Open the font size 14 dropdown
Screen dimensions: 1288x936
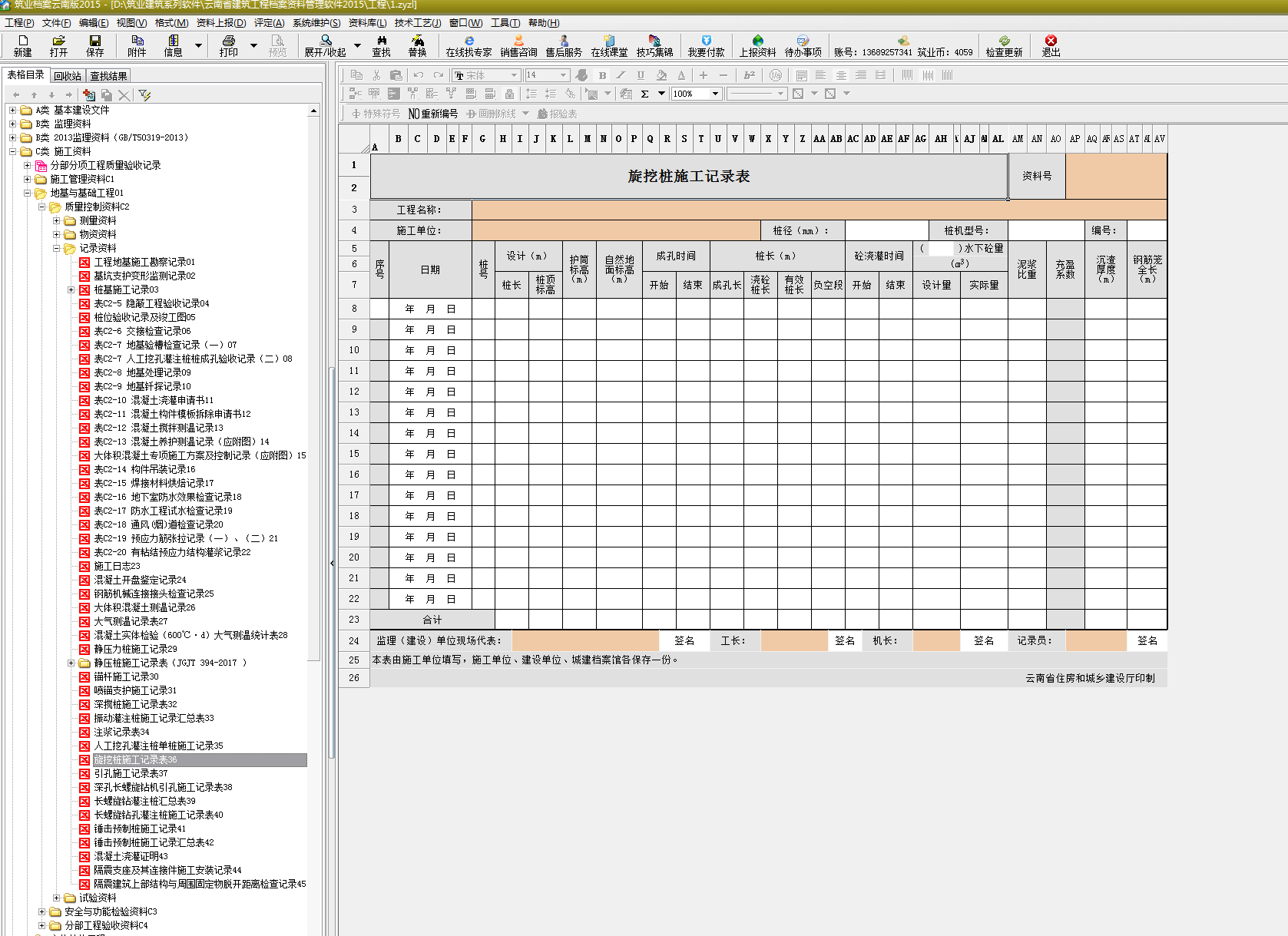pos(563,75)
